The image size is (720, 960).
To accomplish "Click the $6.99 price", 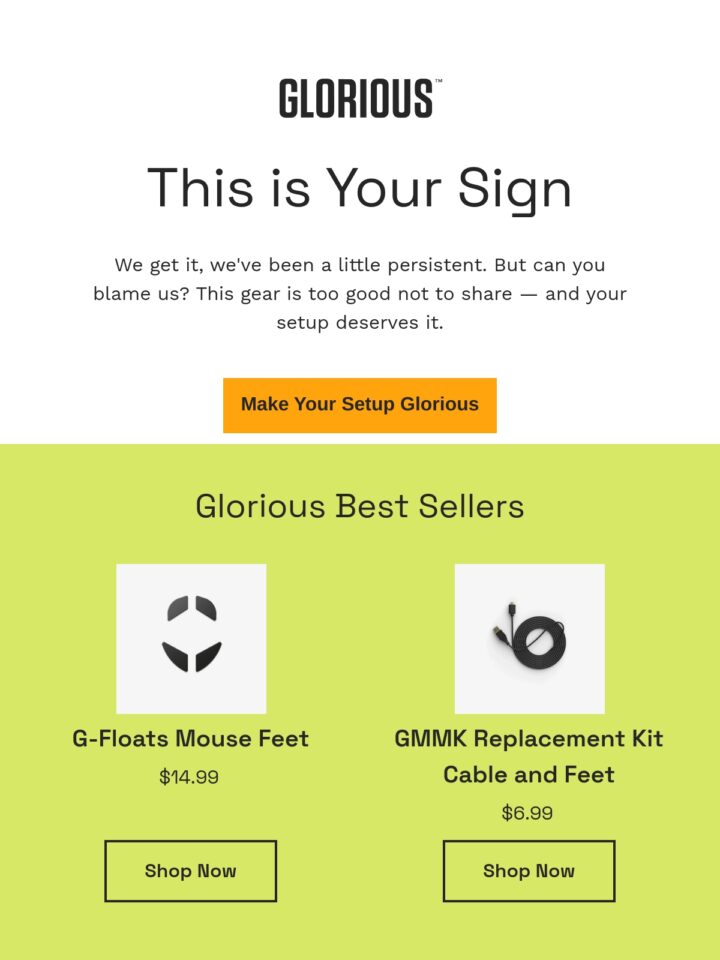I will (x=527, y=813).
